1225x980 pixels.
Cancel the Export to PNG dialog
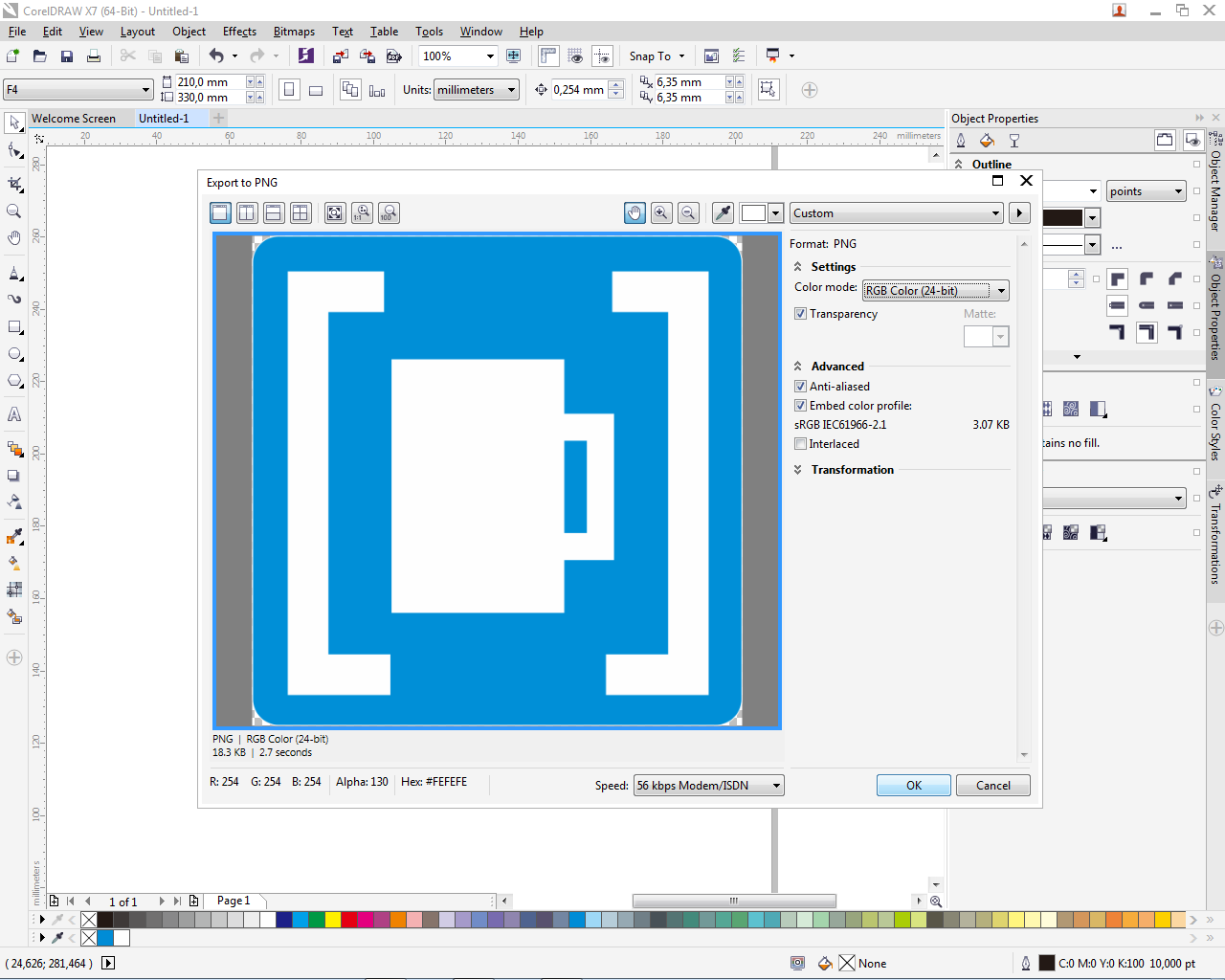993,786
